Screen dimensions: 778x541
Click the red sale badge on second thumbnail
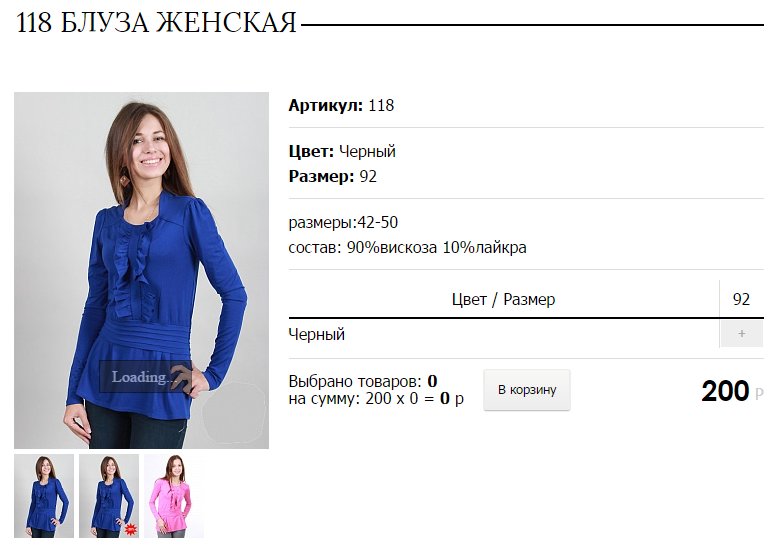click(130, 529)
